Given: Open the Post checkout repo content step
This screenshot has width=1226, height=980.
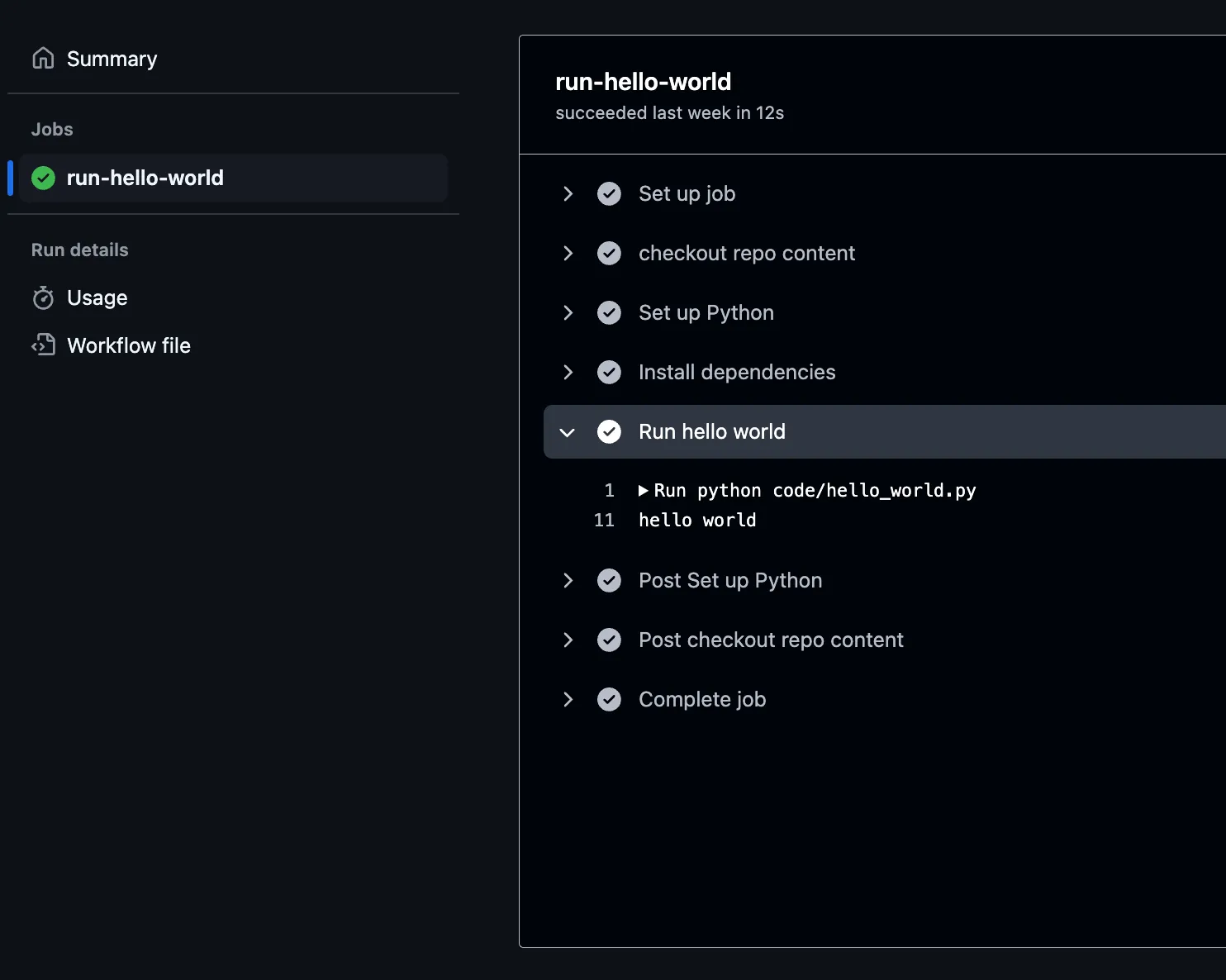Looking at the screenshot, I should (770, 640).
